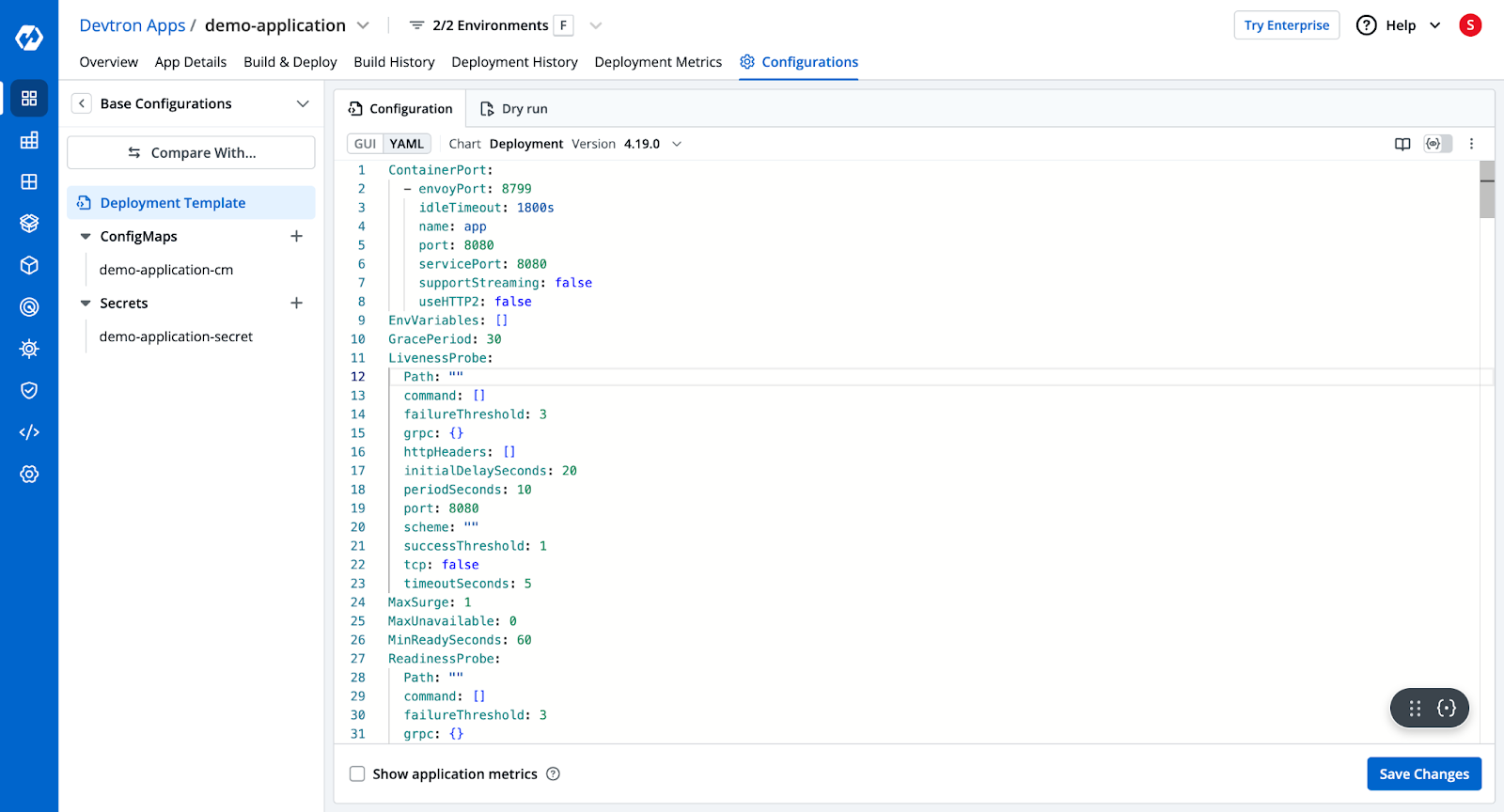
Task: Click the Compare With button
Action: 191,152
